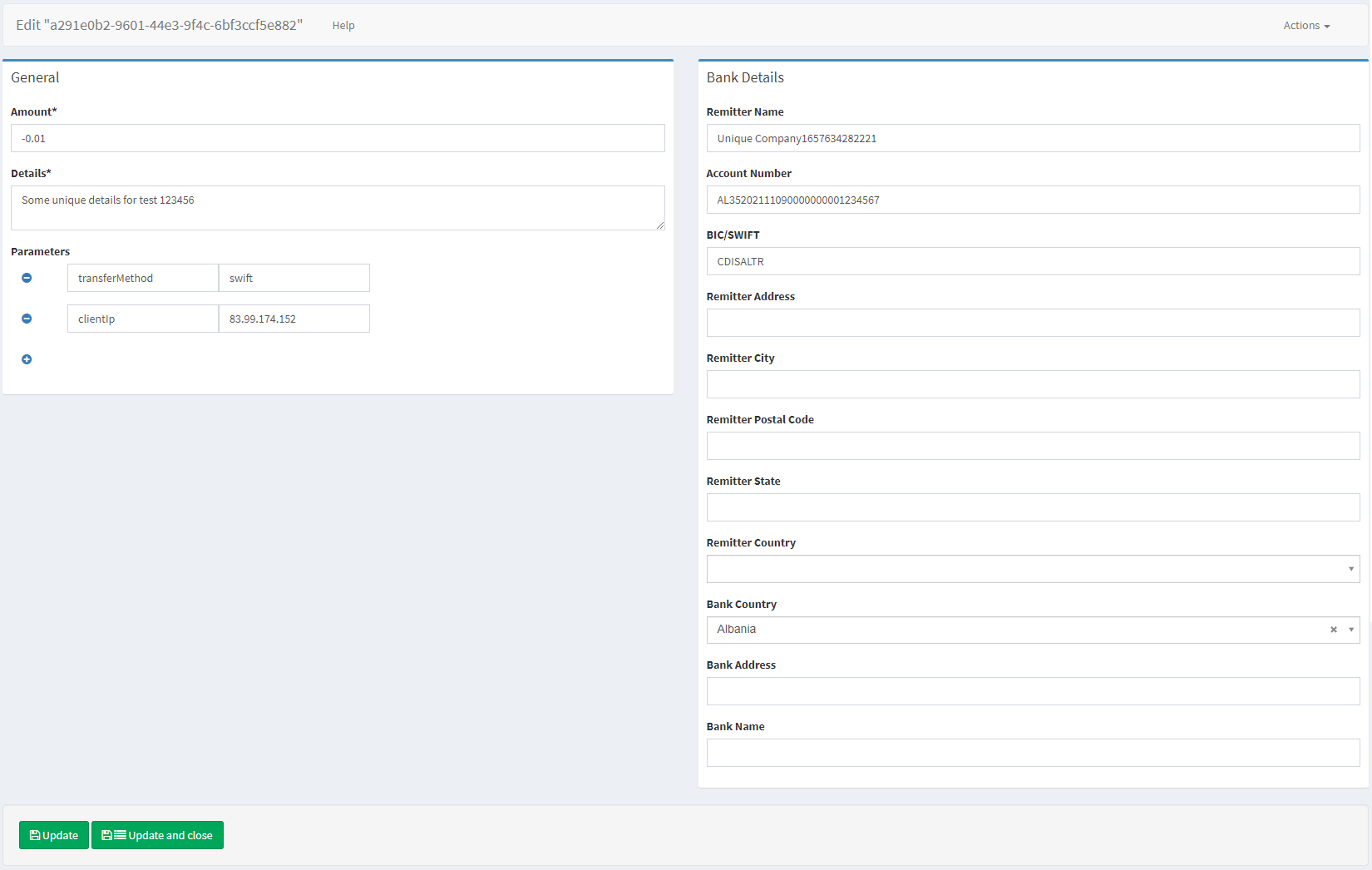
Task: Open the Help link in header
Action: (343, 26)
